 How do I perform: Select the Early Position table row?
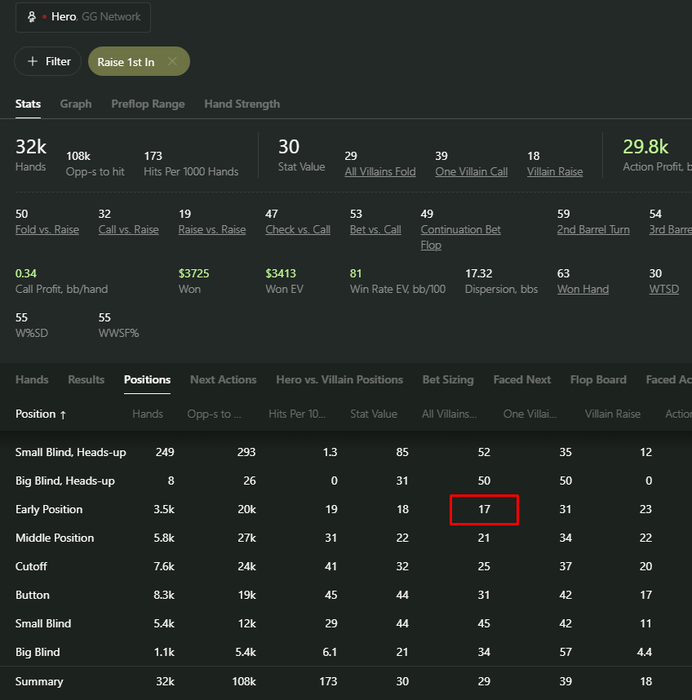(x=49, y=510)
